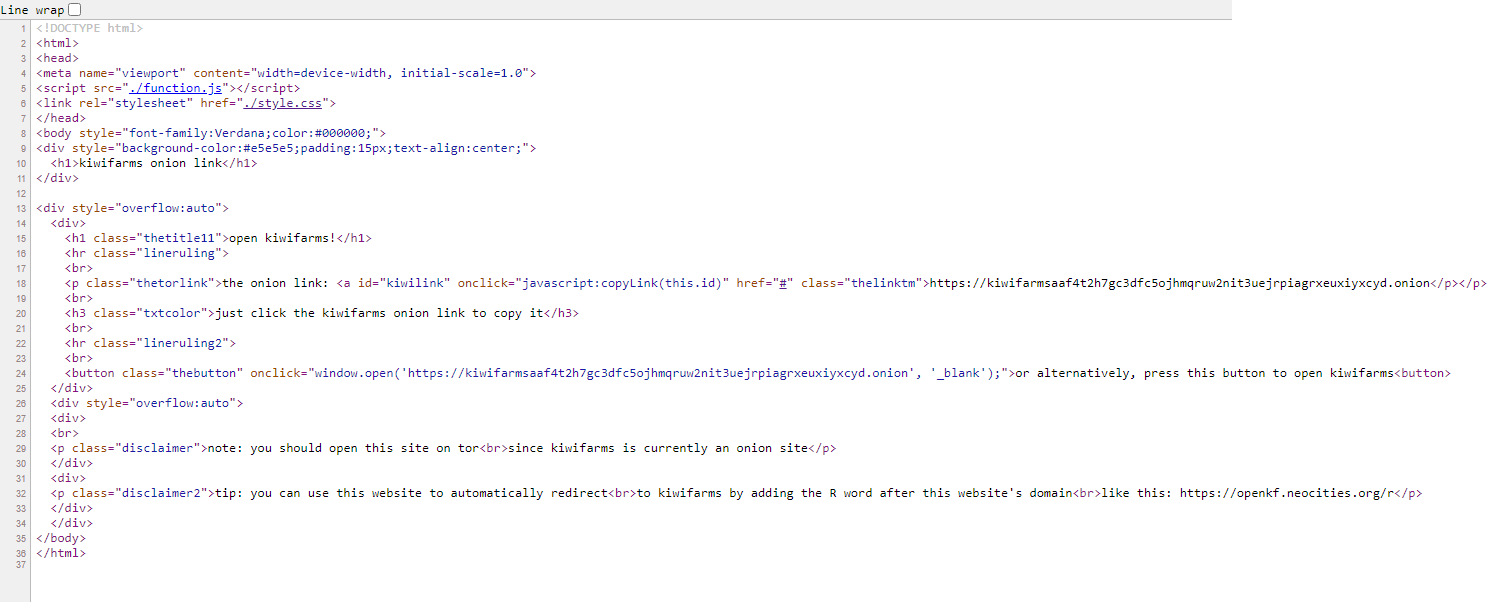The height and width of the screenshot is (602, 1491).
Task: Click line number 37 at the bottom
Action: point(21,566)
